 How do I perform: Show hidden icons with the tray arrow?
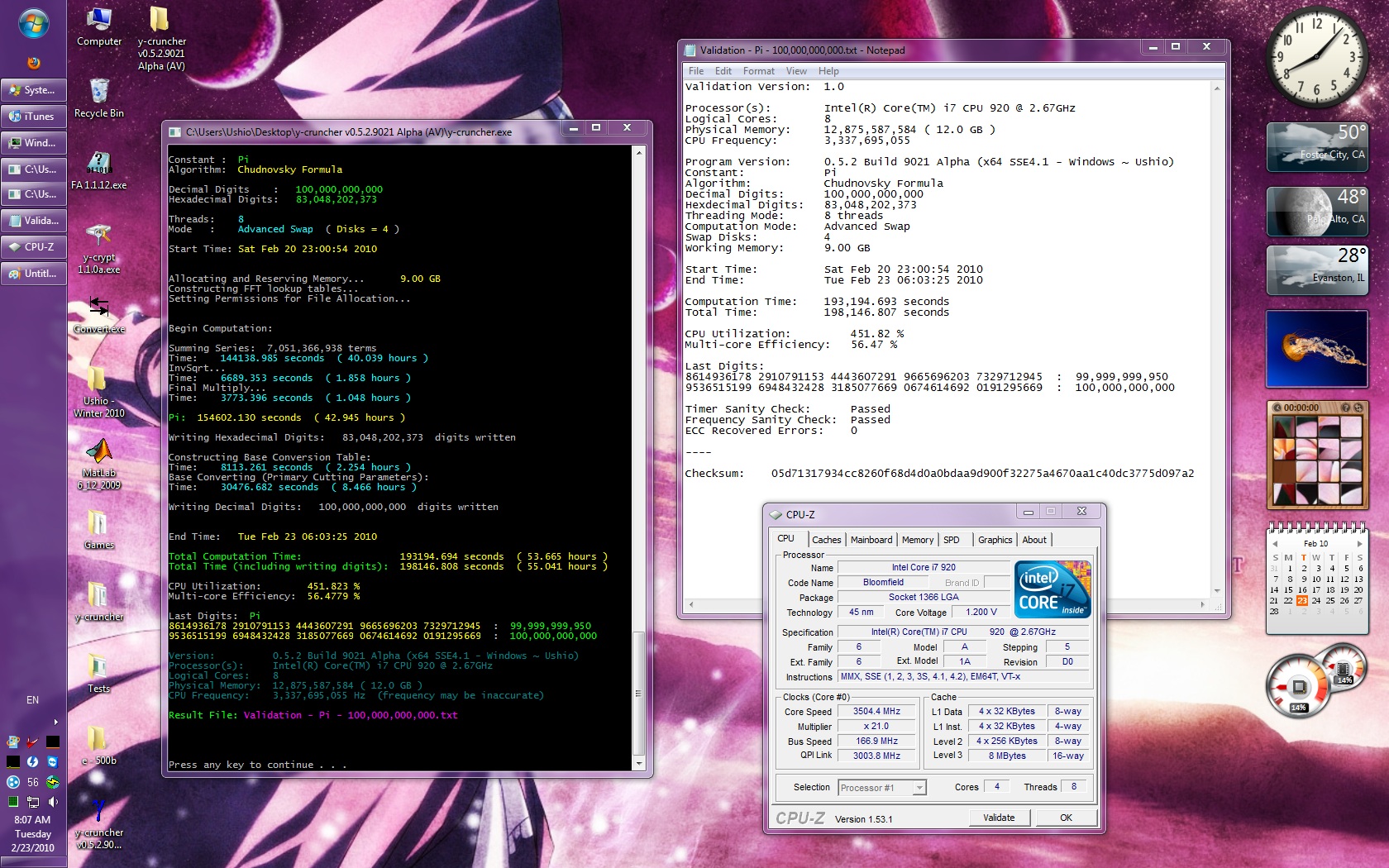(x=55, y=722)
